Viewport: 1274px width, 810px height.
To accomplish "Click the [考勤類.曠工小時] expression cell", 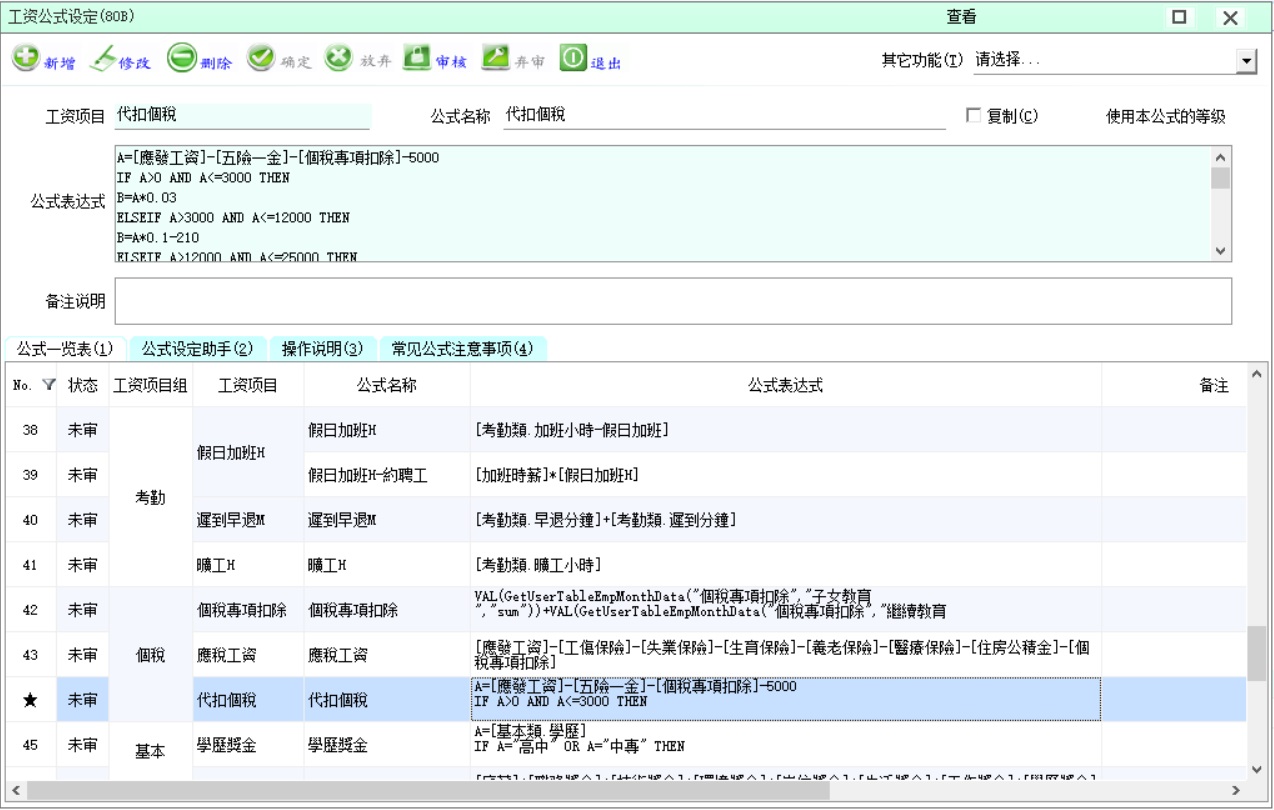I will [x=785, y=565].
